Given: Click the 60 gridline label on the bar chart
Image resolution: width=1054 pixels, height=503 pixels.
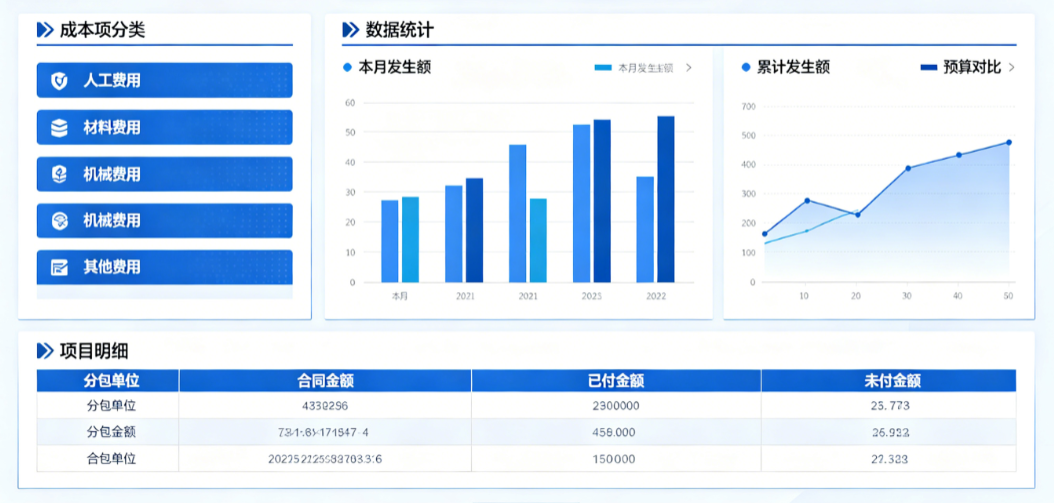Looking at the screenshot, I should [350, 103].
